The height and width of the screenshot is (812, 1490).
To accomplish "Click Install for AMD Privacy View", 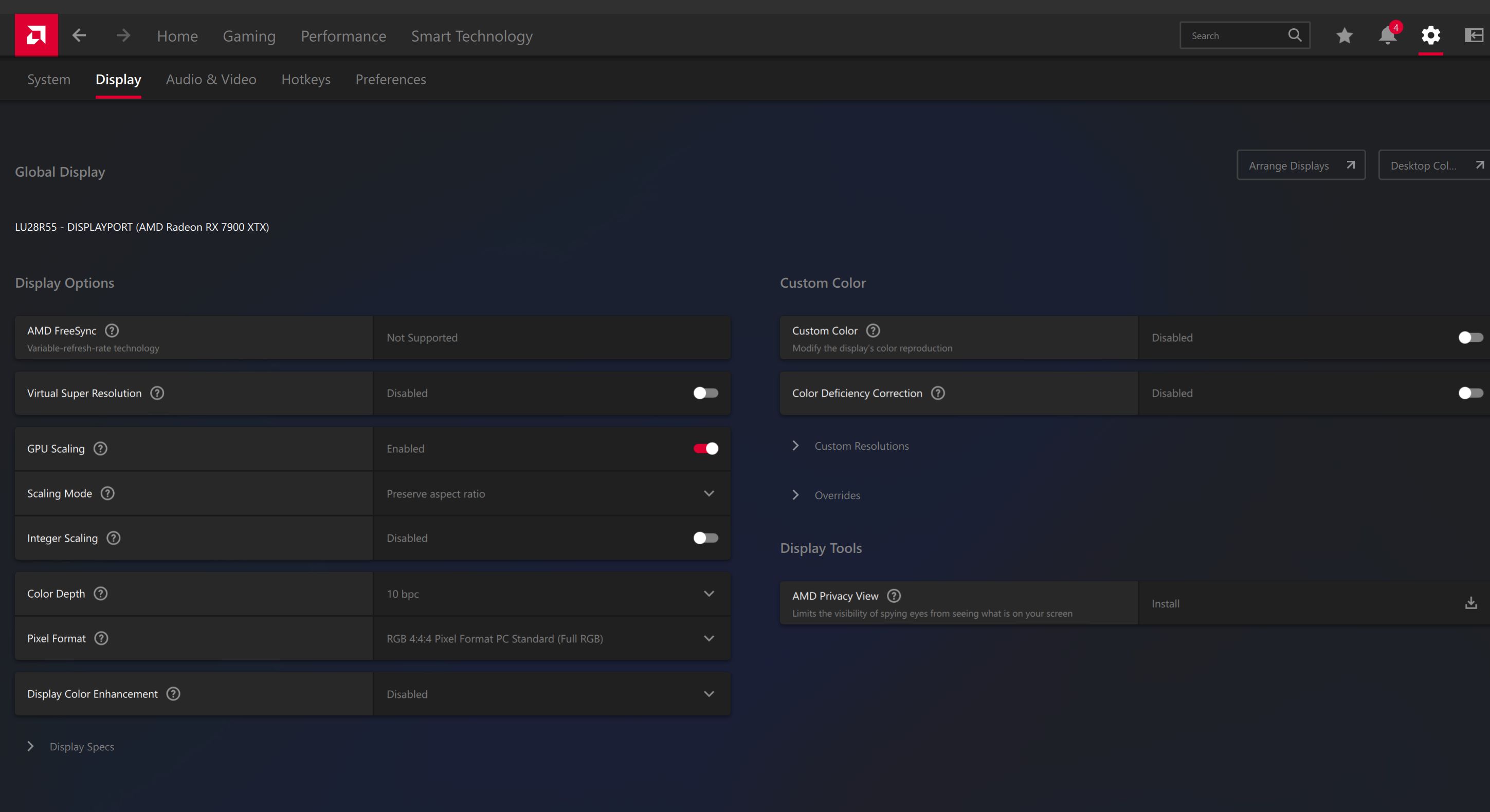I will (x=1166, y=603).
